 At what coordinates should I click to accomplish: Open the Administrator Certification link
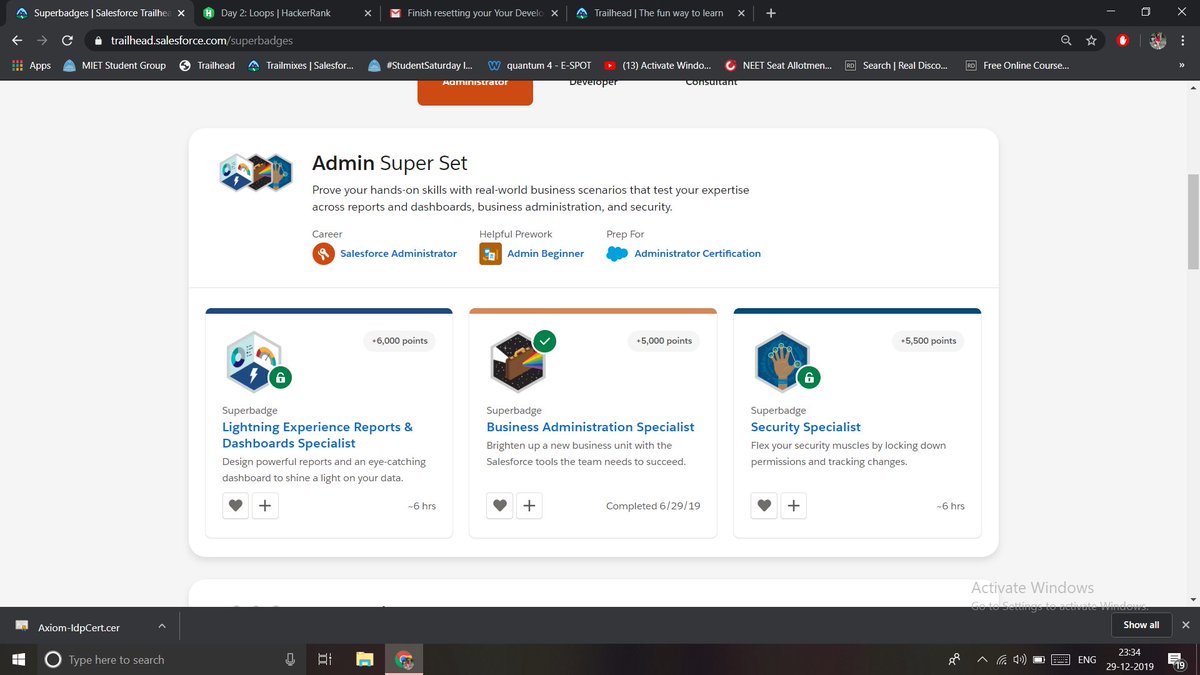click(x=697, y=254)
